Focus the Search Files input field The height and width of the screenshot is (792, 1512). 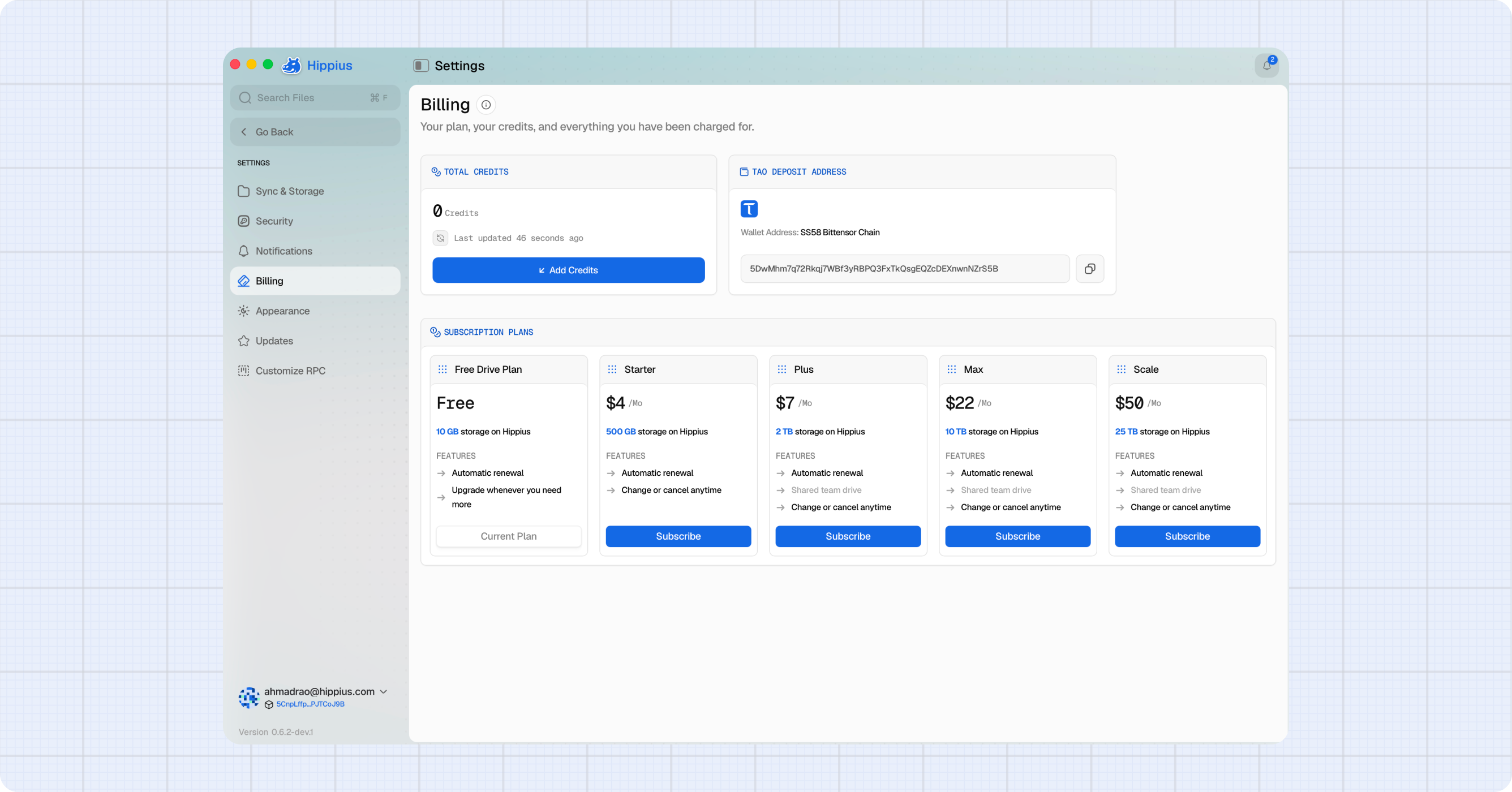(x=315, y=98)
